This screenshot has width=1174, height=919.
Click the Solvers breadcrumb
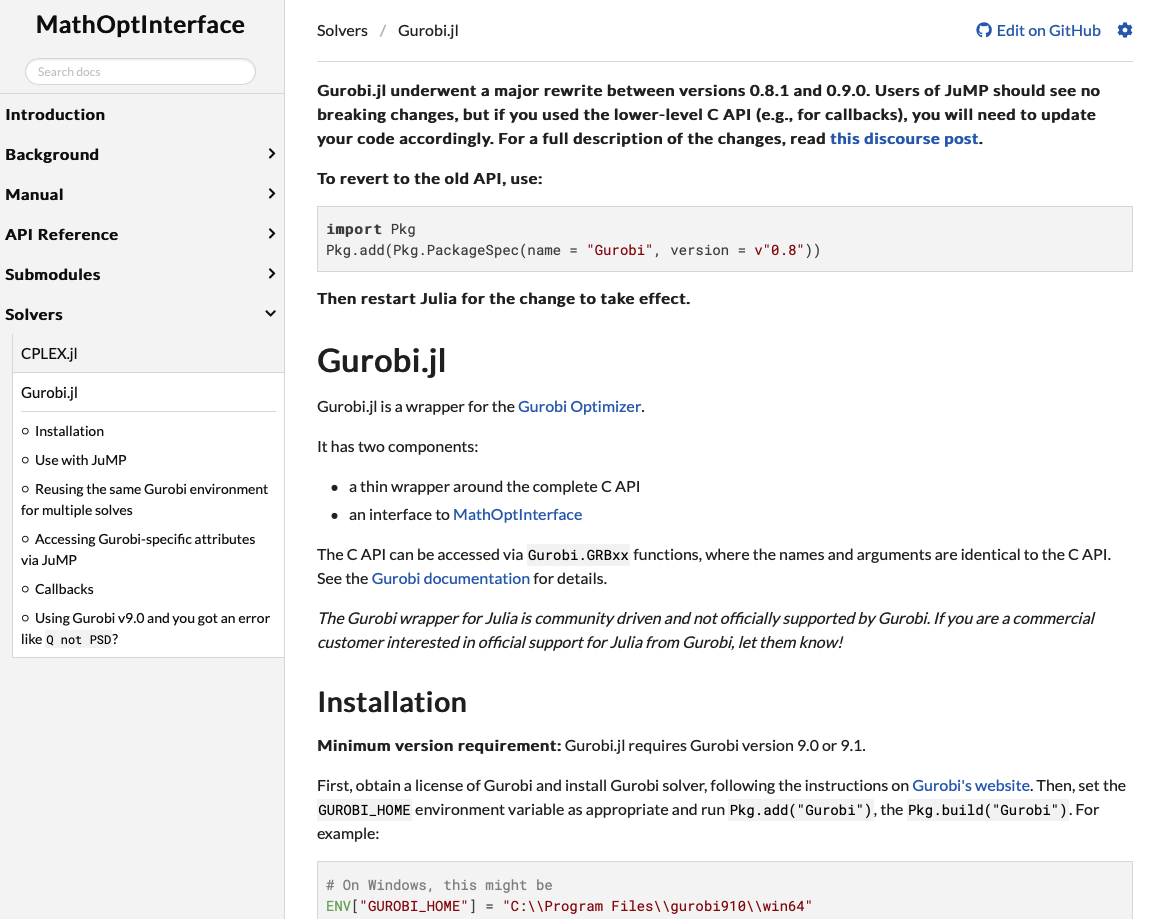click(x=342, y=31)
